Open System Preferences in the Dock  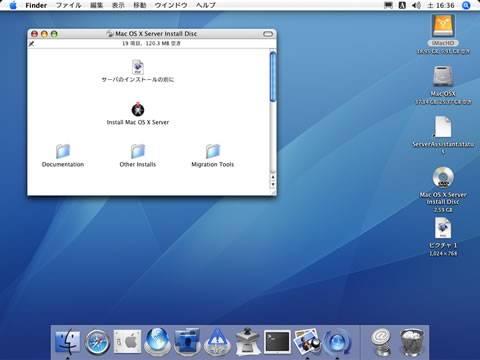[x=127, y=342]
